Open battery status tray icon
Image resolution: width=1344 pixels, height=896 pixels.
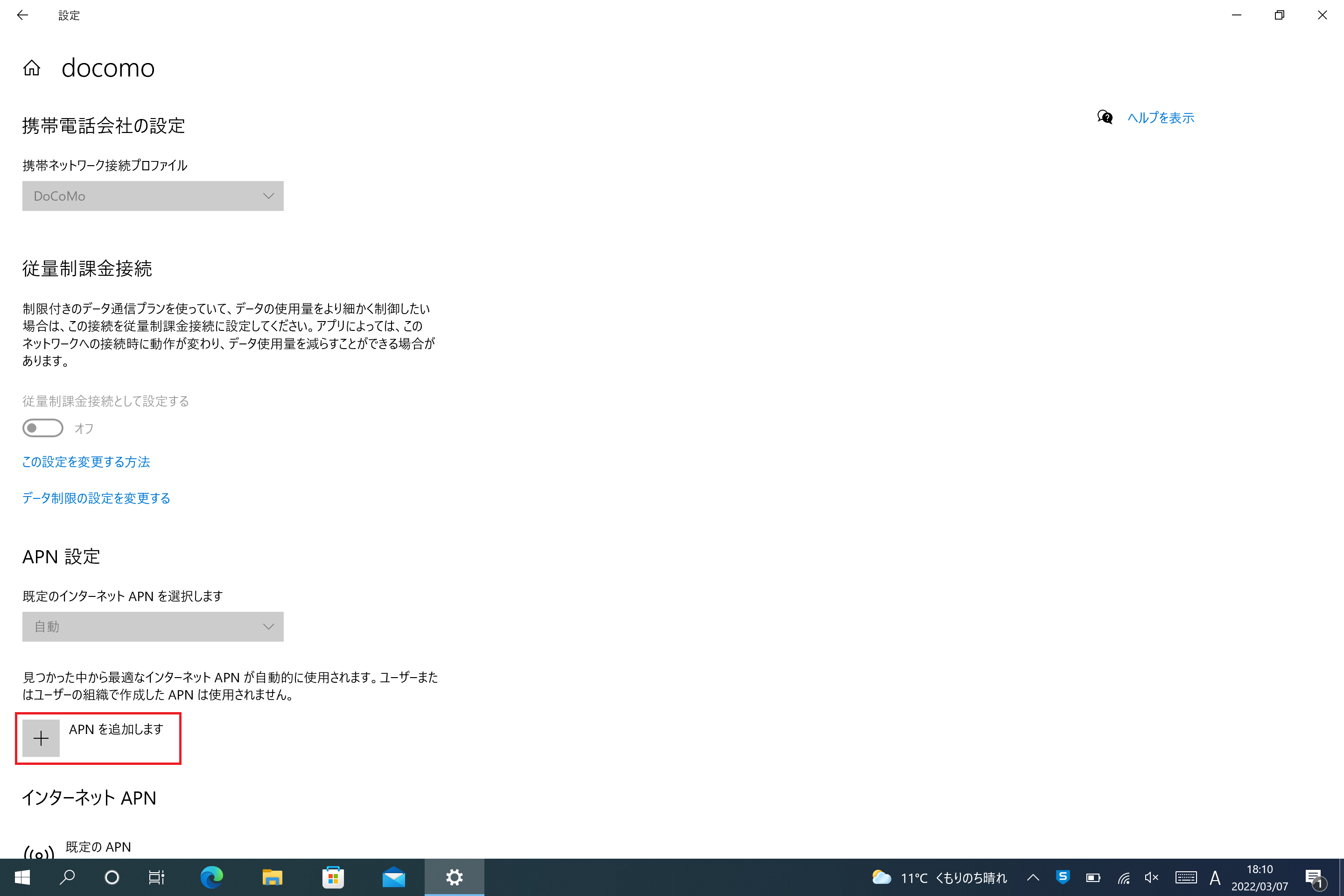[1093, 877]
